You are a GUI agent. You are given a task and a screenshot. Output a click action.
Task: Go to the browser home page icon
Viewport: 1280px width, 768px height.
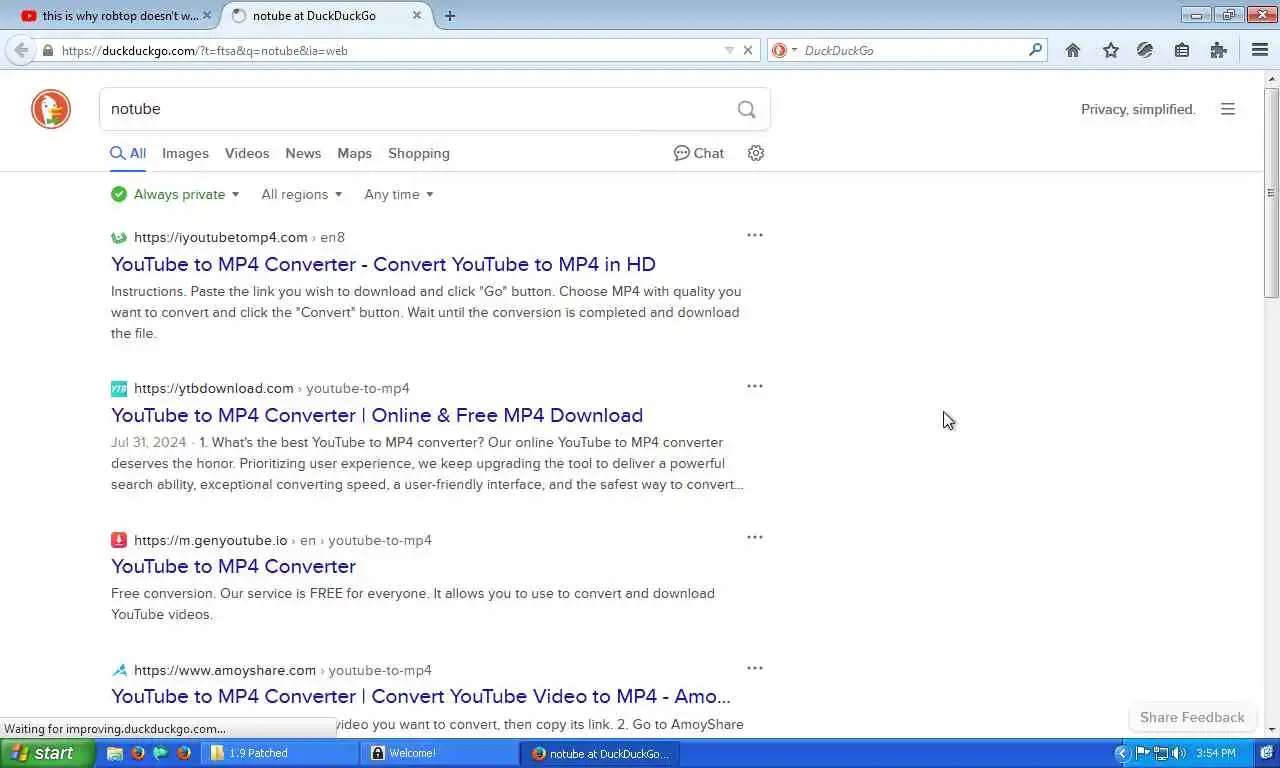pos(1073,50)
